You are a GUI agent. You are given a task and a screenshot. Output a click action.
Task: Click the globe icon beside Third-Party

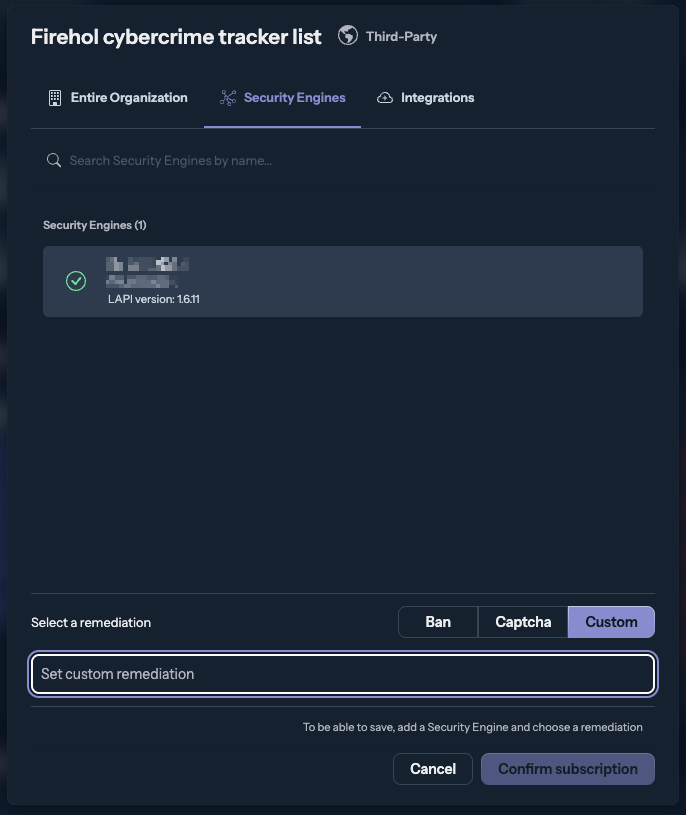point(348,37)
